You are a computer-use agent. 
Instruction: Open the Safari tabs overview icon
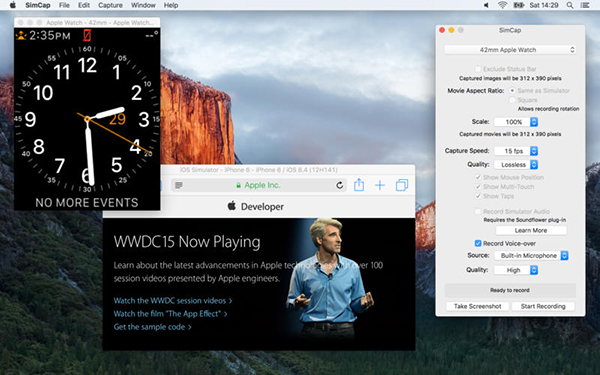[x=402, y=185]
